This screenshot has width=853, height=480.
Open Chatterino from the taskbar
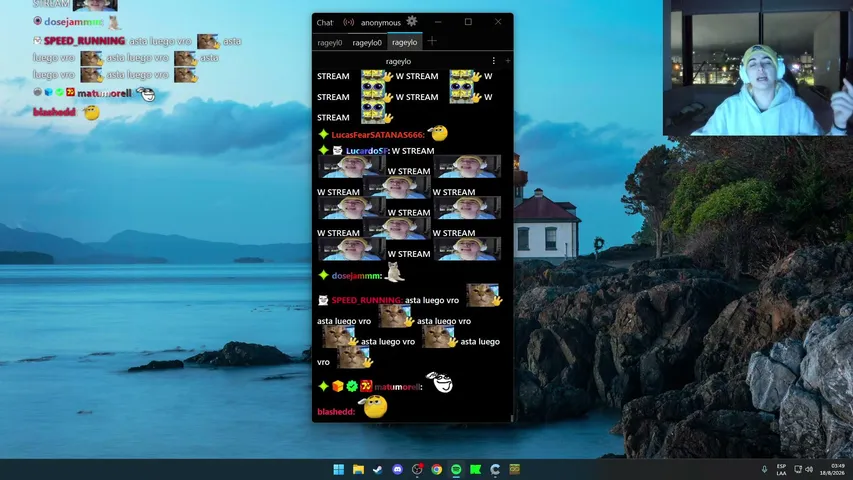[x=495, y=469]
